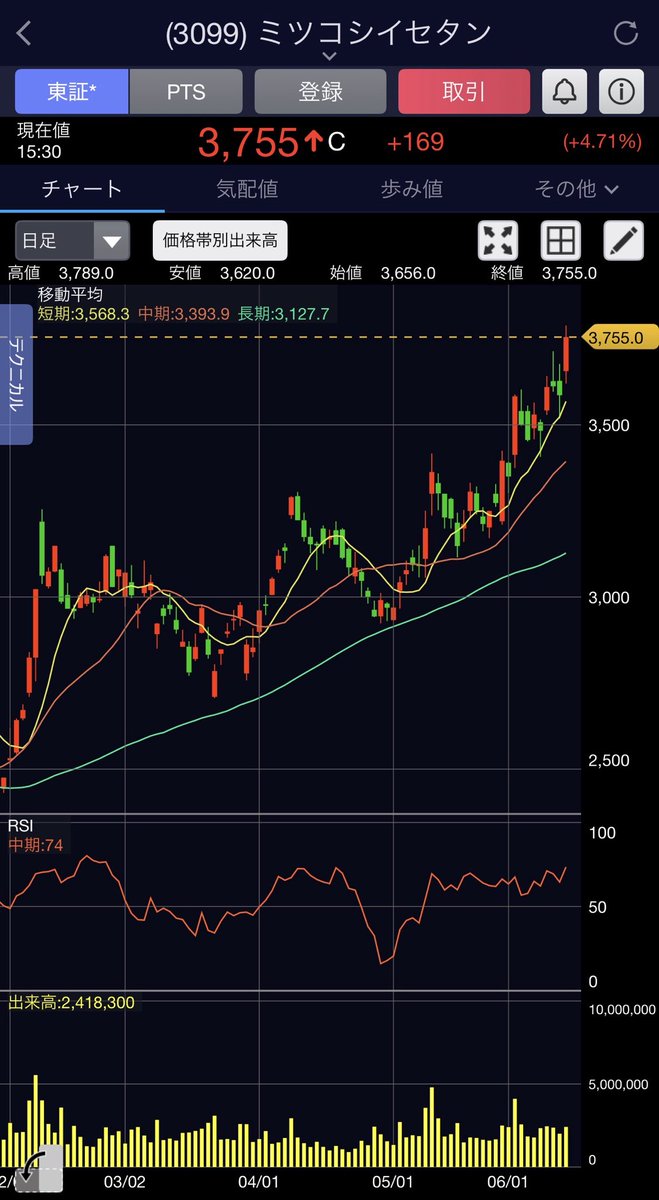Screen dimensions: 659x1200
Task: Tap the 短期:3,568.3 moving average label
Action: pyautogui.click(x=84, y=314)
